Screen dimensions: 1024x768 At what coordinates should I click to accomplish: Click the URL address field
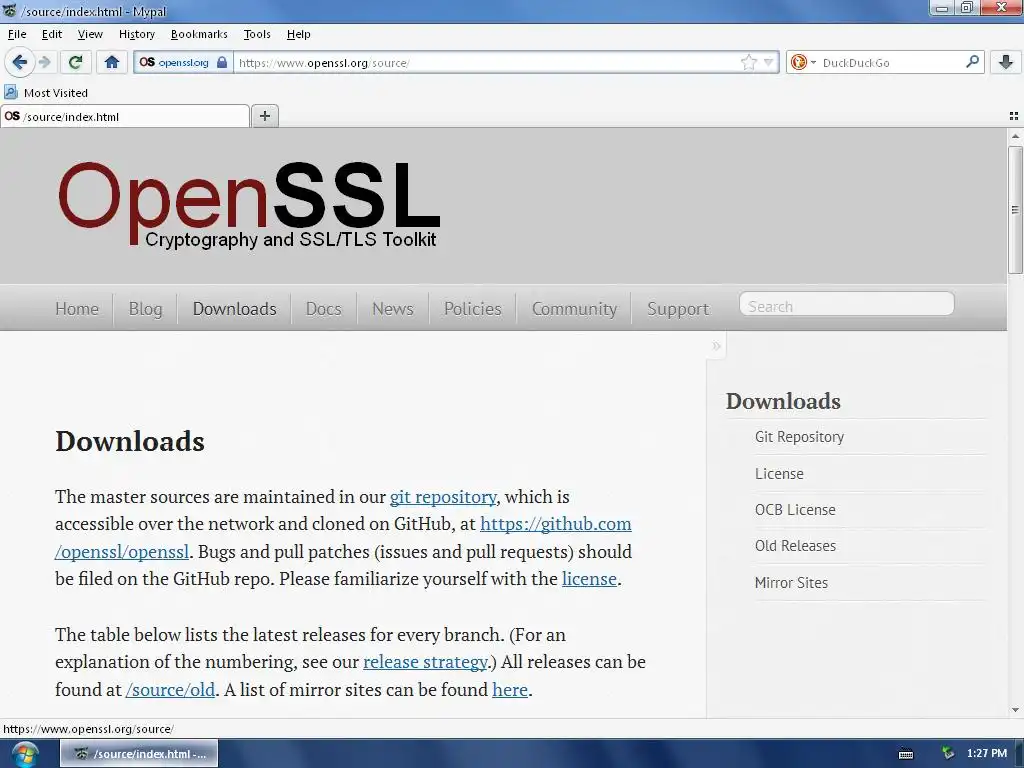tap(487, 63)
